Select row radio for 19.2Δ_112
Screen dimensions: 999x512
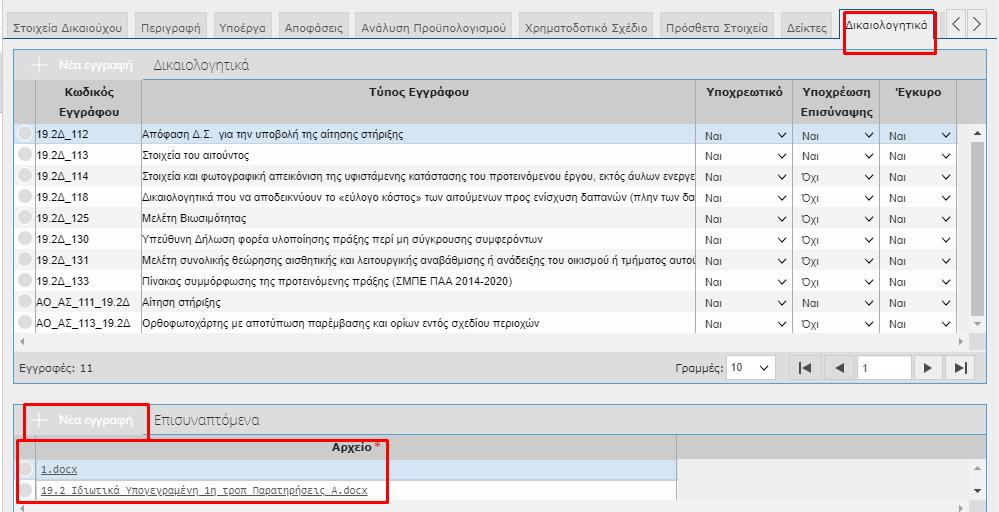click(24, 134)
